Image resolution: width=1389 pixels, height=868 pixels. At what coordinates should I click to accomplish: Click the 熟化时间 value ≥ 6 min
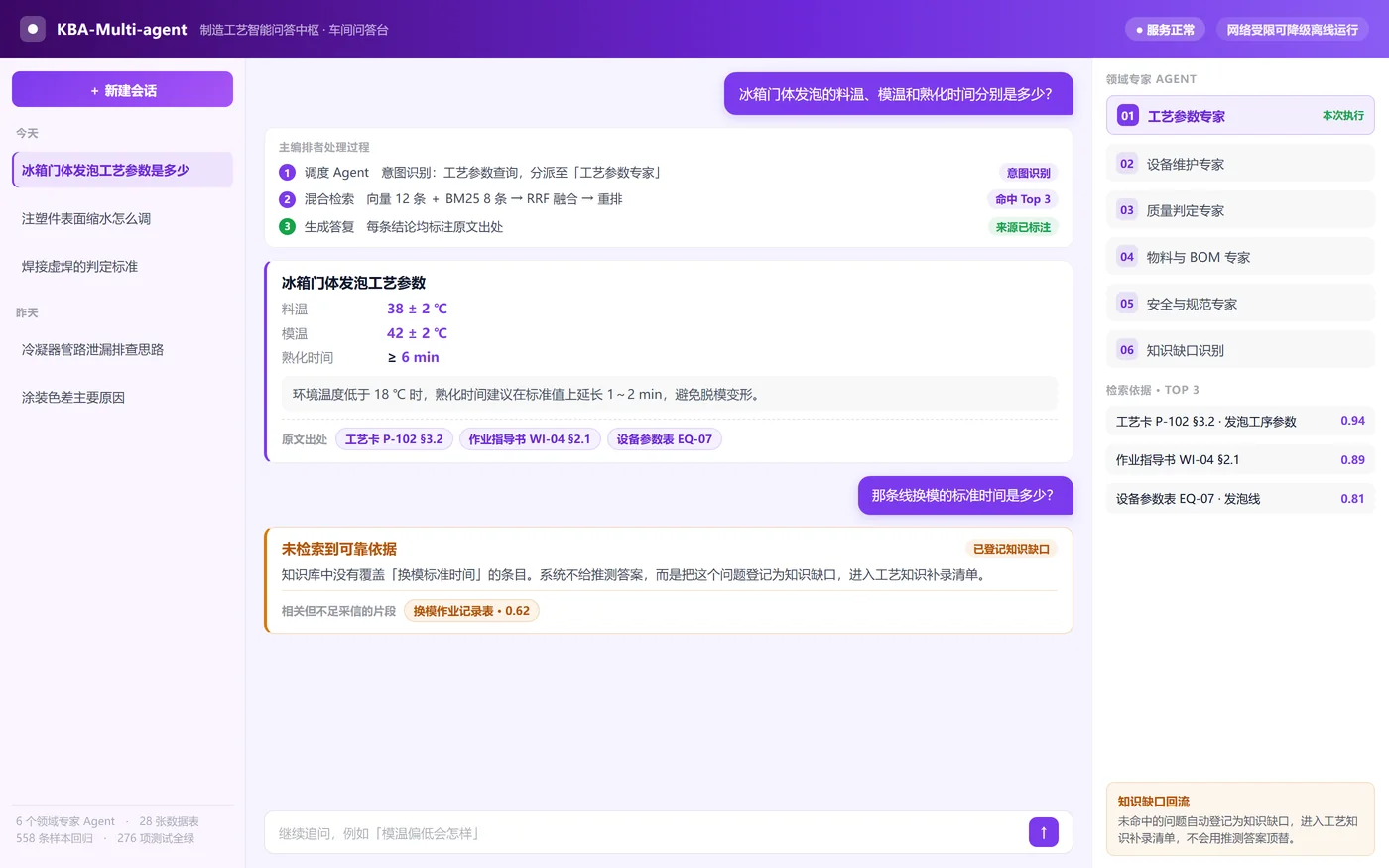413,357
